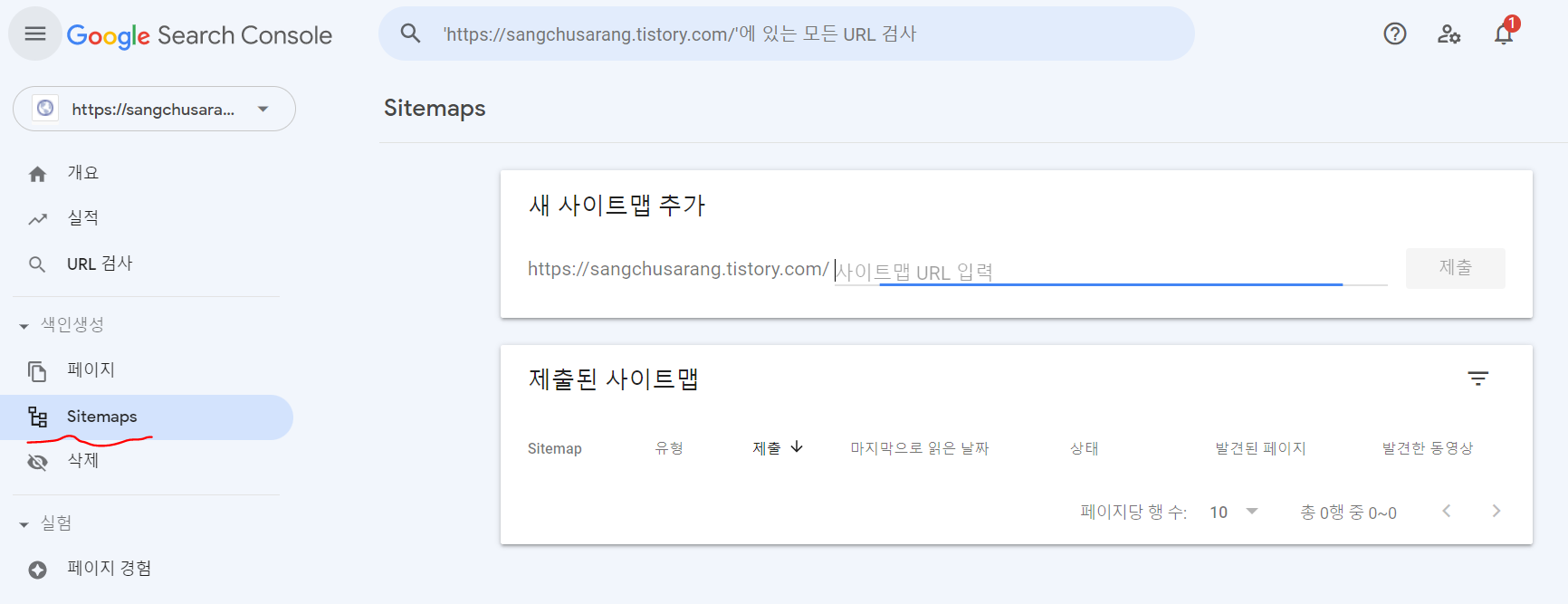Click the 페이지당 행 수 label
The image size is (1568, 604).
tap(1133, 513)
